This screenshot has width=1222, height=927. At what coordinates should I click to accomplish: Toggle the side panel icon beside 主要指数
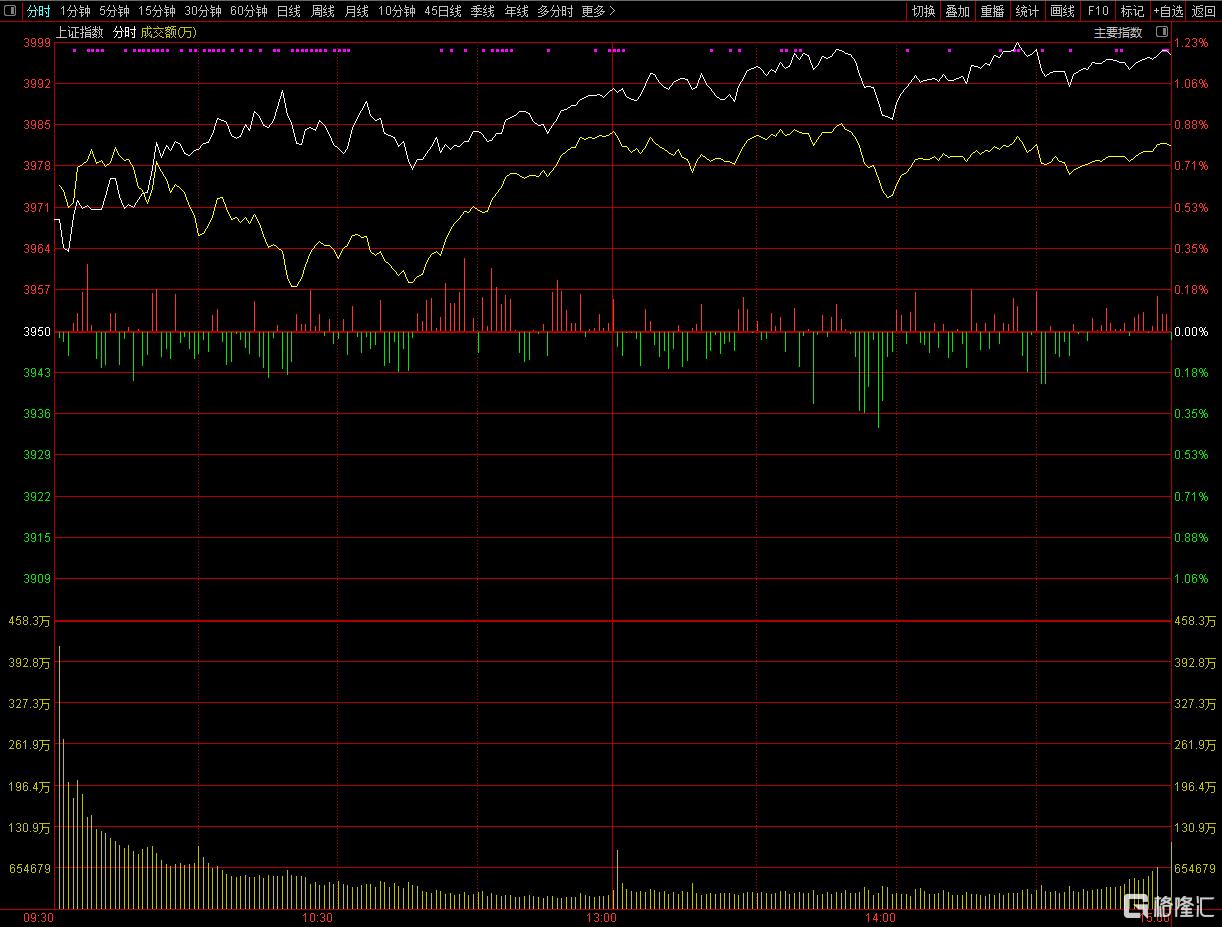1161,32
